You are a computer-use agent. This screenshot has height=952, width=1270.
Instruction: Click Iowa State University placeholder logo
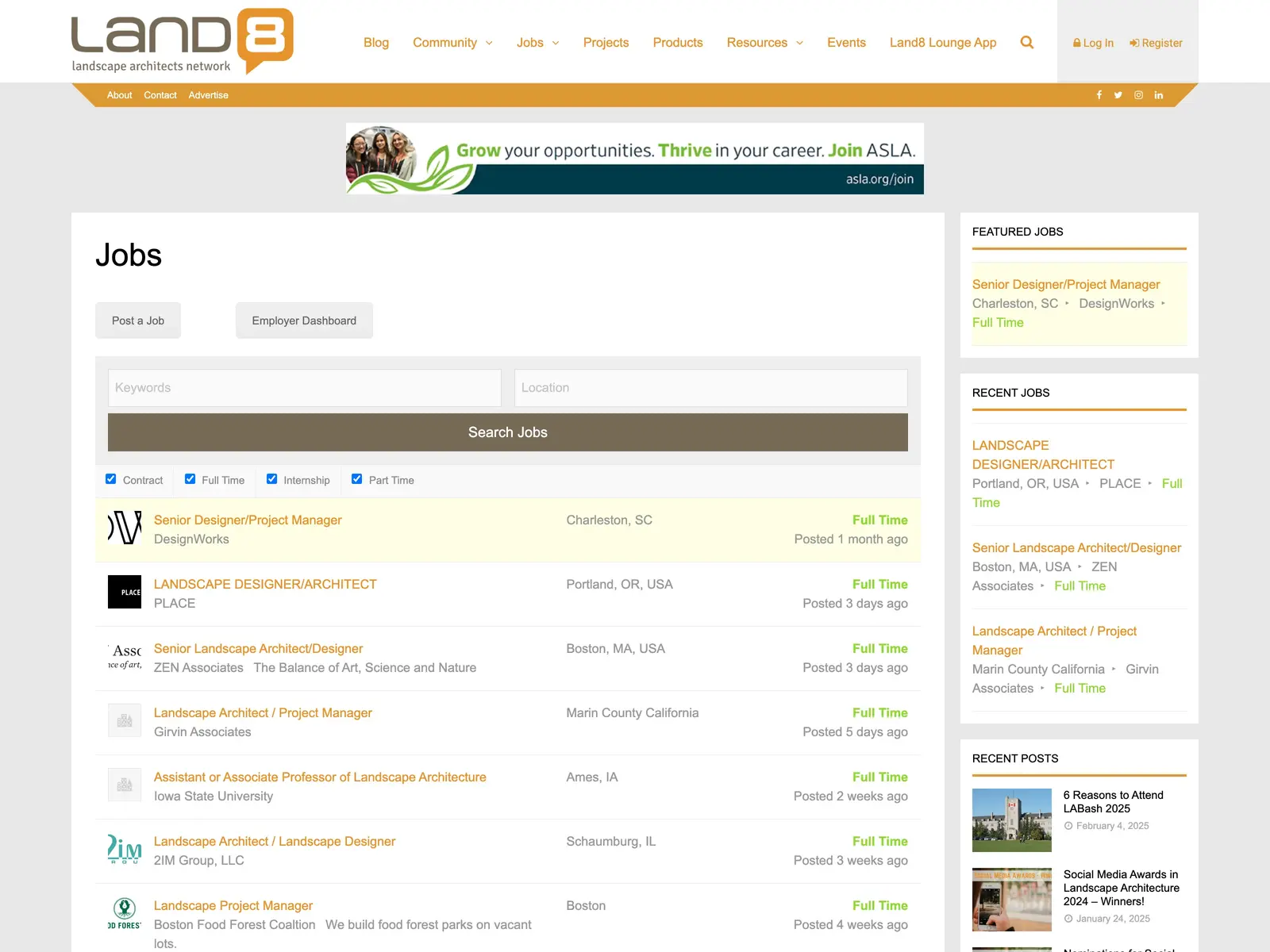pos(125,785)
